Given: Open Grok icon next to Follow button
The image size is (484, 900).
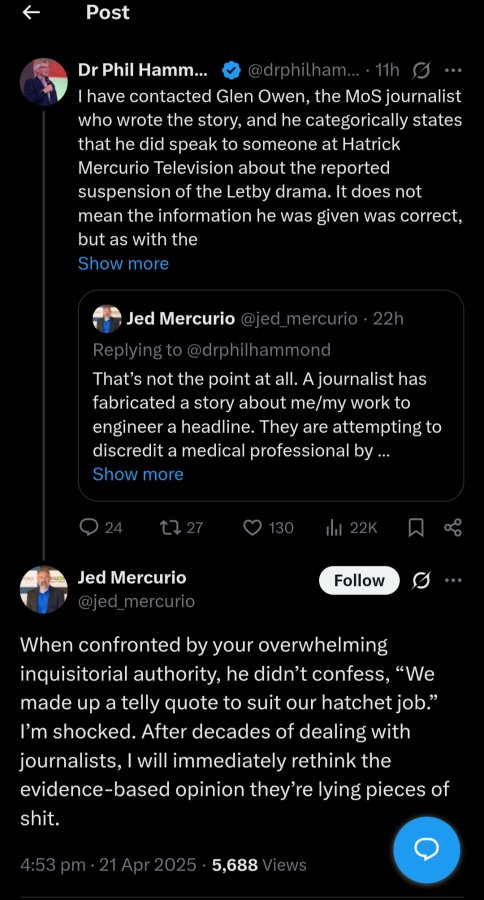Looking at the screenshot, I should click(x=422, y=580).
